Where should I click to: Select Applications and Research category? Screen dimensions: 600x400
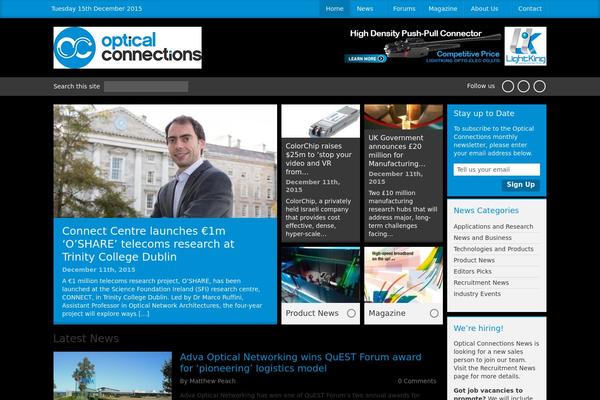(493, 227)
